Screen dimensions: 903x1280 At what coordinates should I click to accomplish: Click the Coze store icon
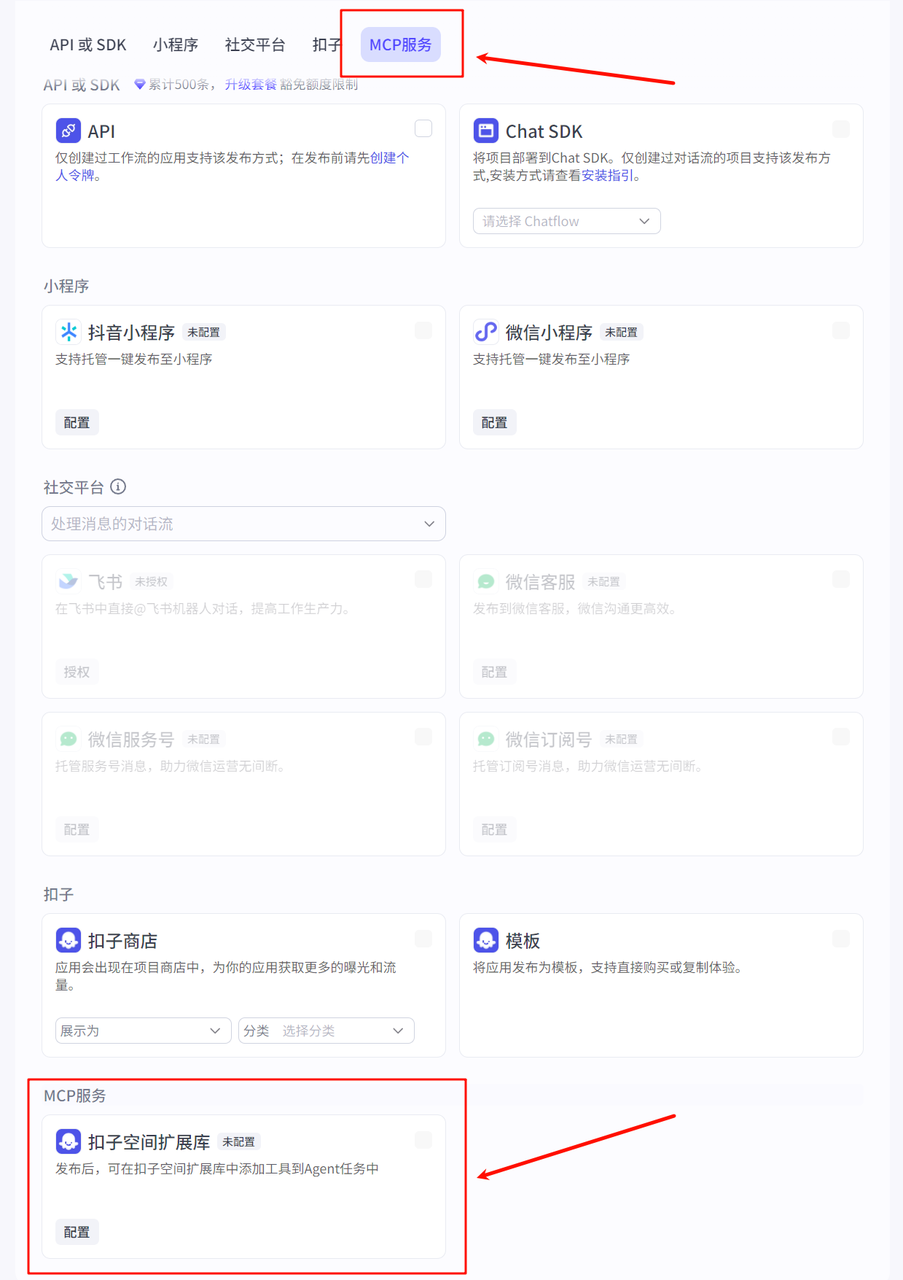point(68,940)
